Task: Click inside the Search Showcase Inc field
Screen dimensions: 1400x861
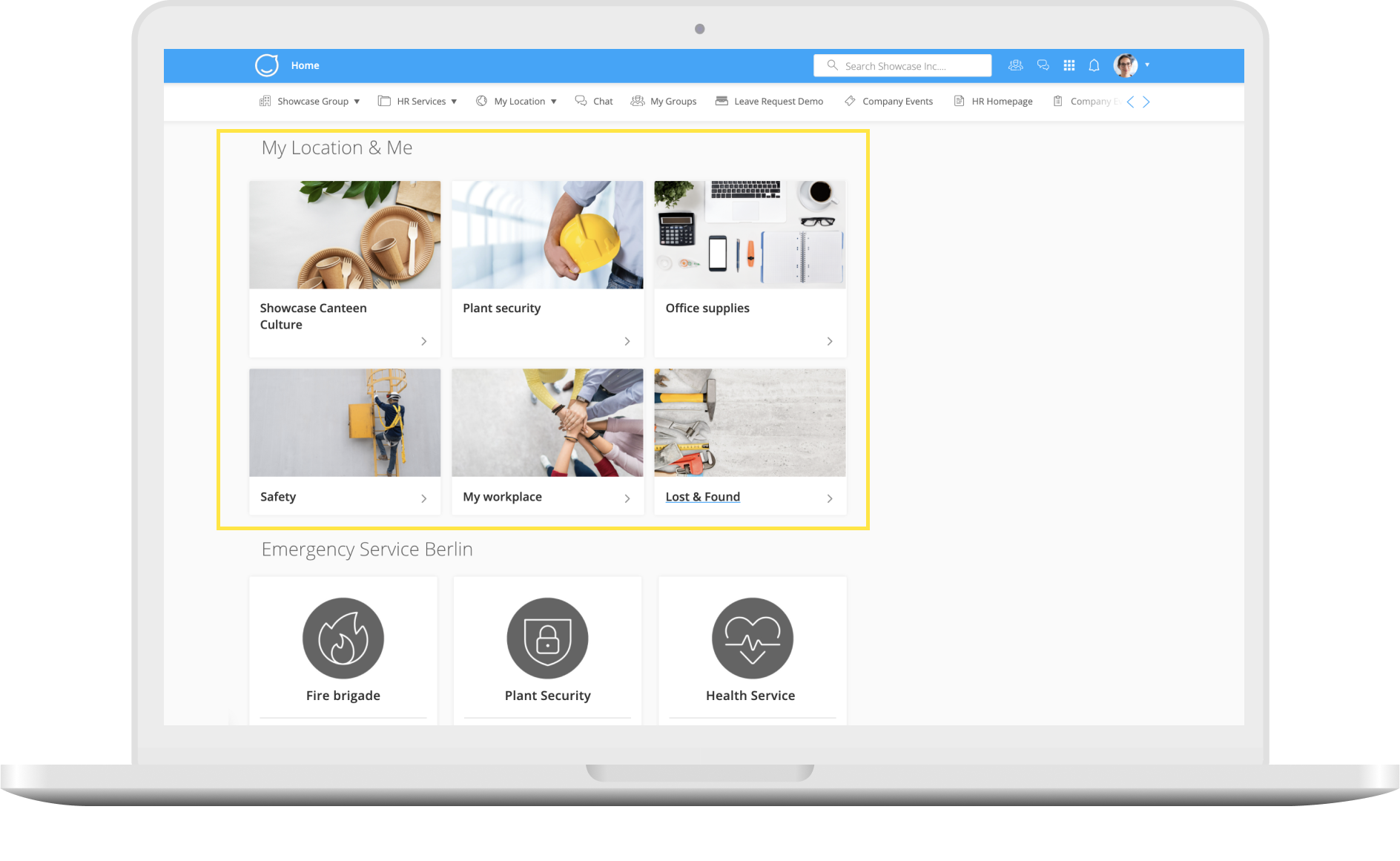Action: tap(902, 65)
